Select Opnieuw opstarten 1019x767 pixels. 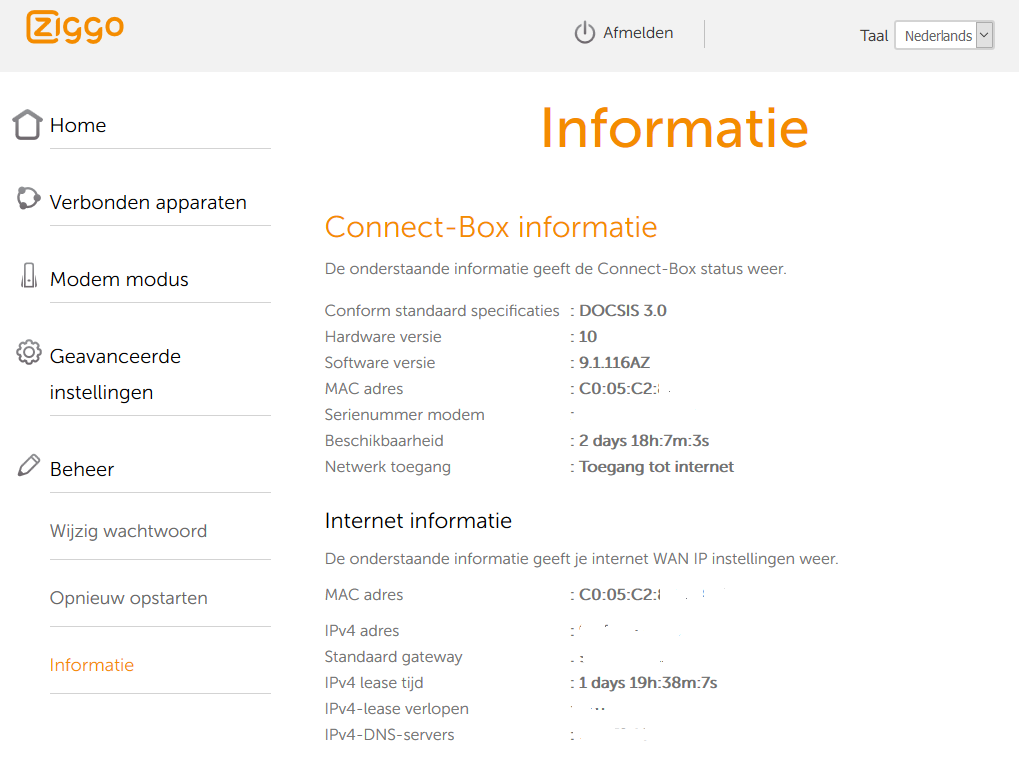129,598
